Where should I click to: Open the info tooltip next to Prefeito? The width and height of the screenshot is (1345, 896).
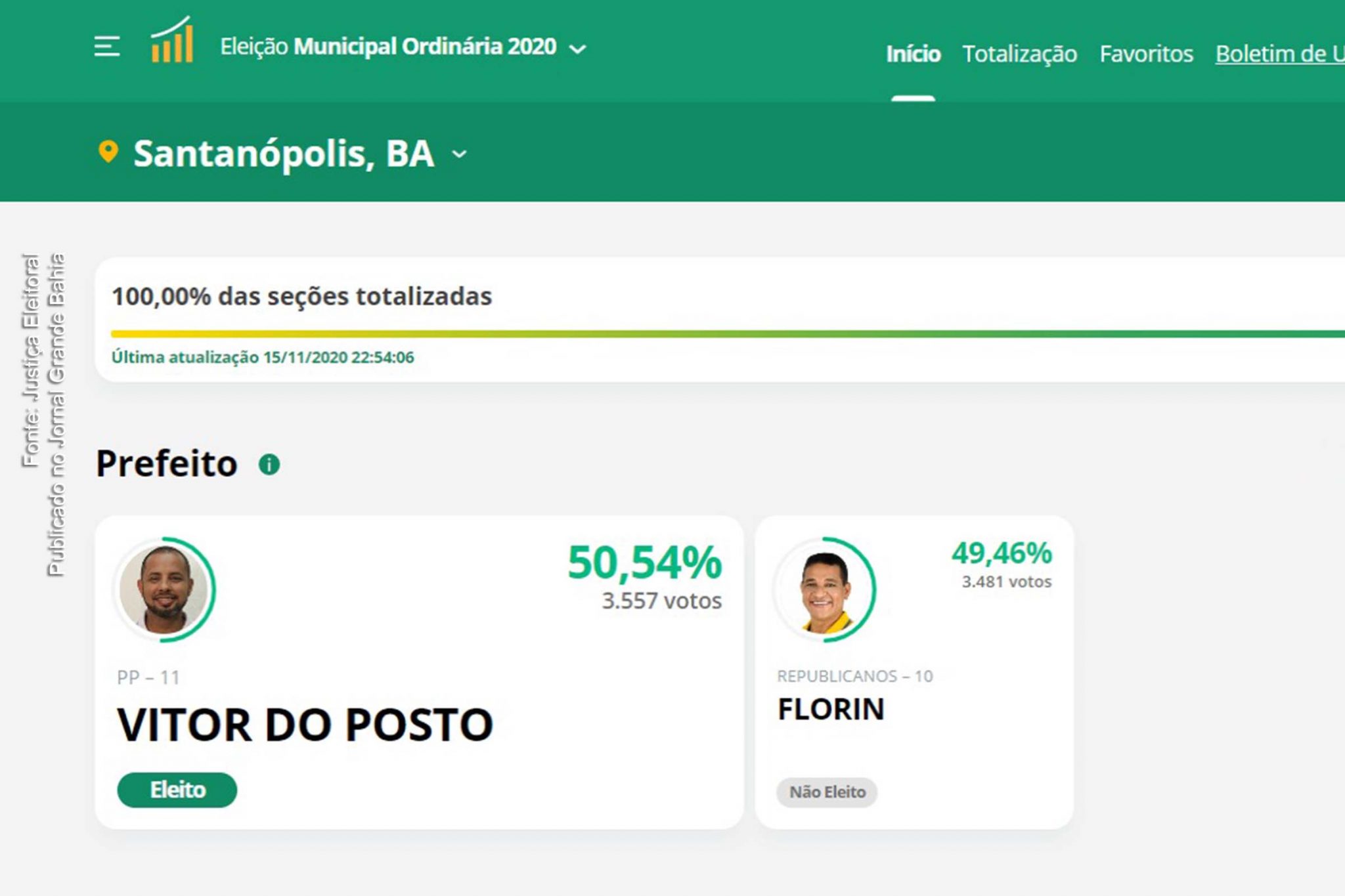click(269, 463)
